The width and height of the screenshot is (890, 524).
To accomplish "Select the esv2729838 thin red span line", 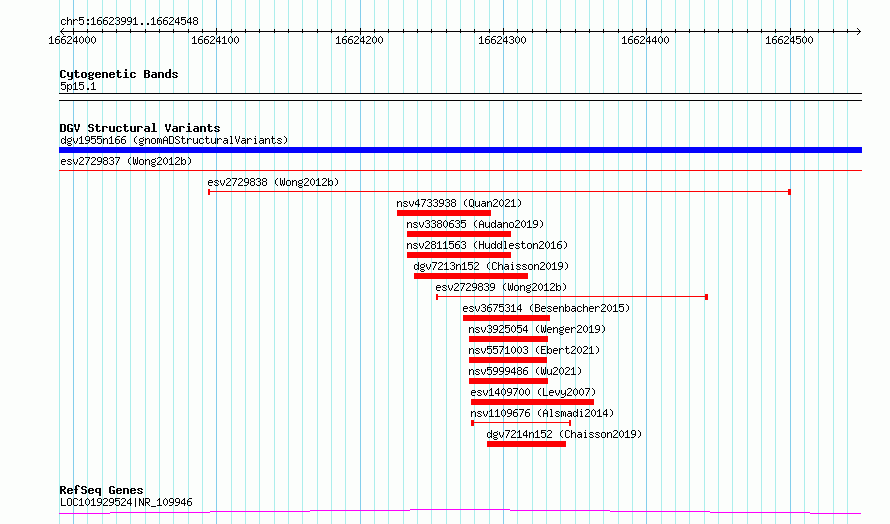I will [499, 192].
